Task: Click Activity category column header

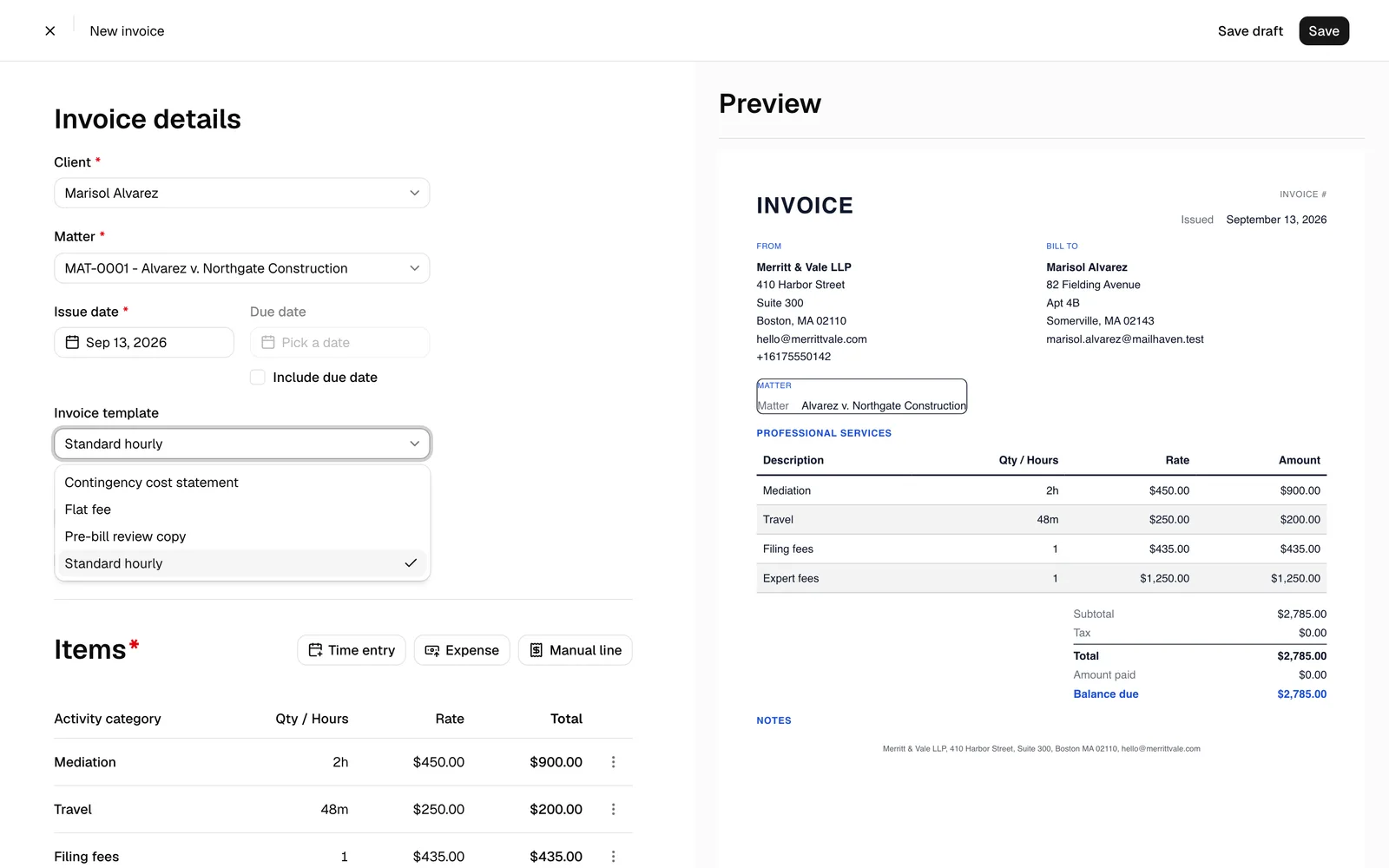Action: pyautogui.click(x=108, y=719)
